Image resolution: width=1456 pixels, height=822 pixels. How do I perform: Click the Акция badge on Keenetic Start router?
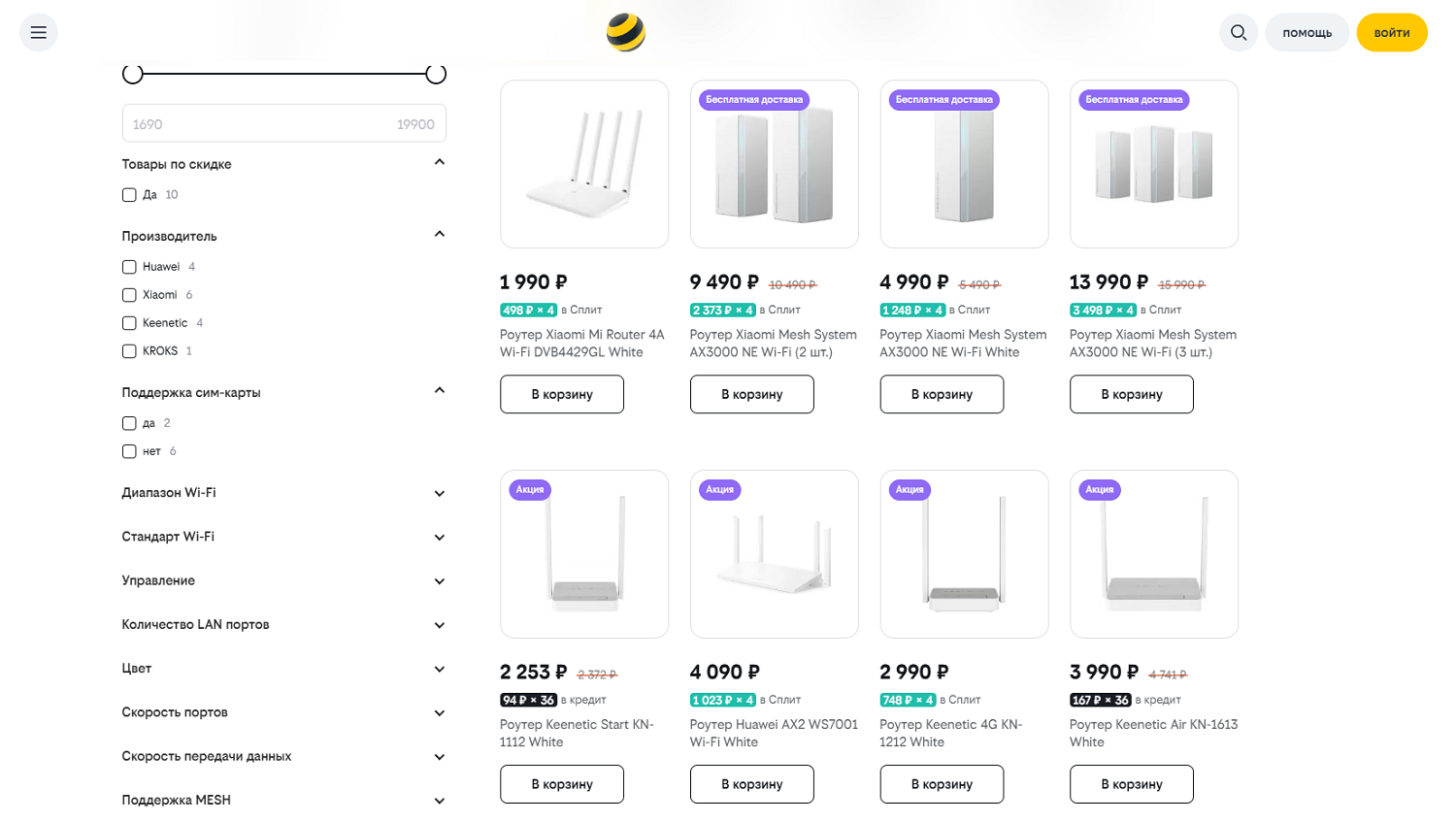point(530,490)
